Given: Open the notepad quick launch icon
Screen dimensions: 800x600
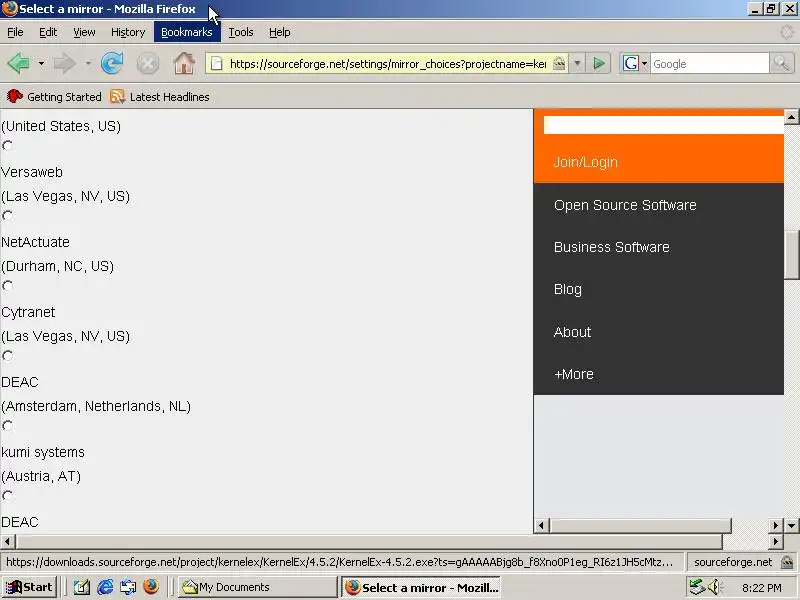Looking at the screenshot, I should click(82, 587).
